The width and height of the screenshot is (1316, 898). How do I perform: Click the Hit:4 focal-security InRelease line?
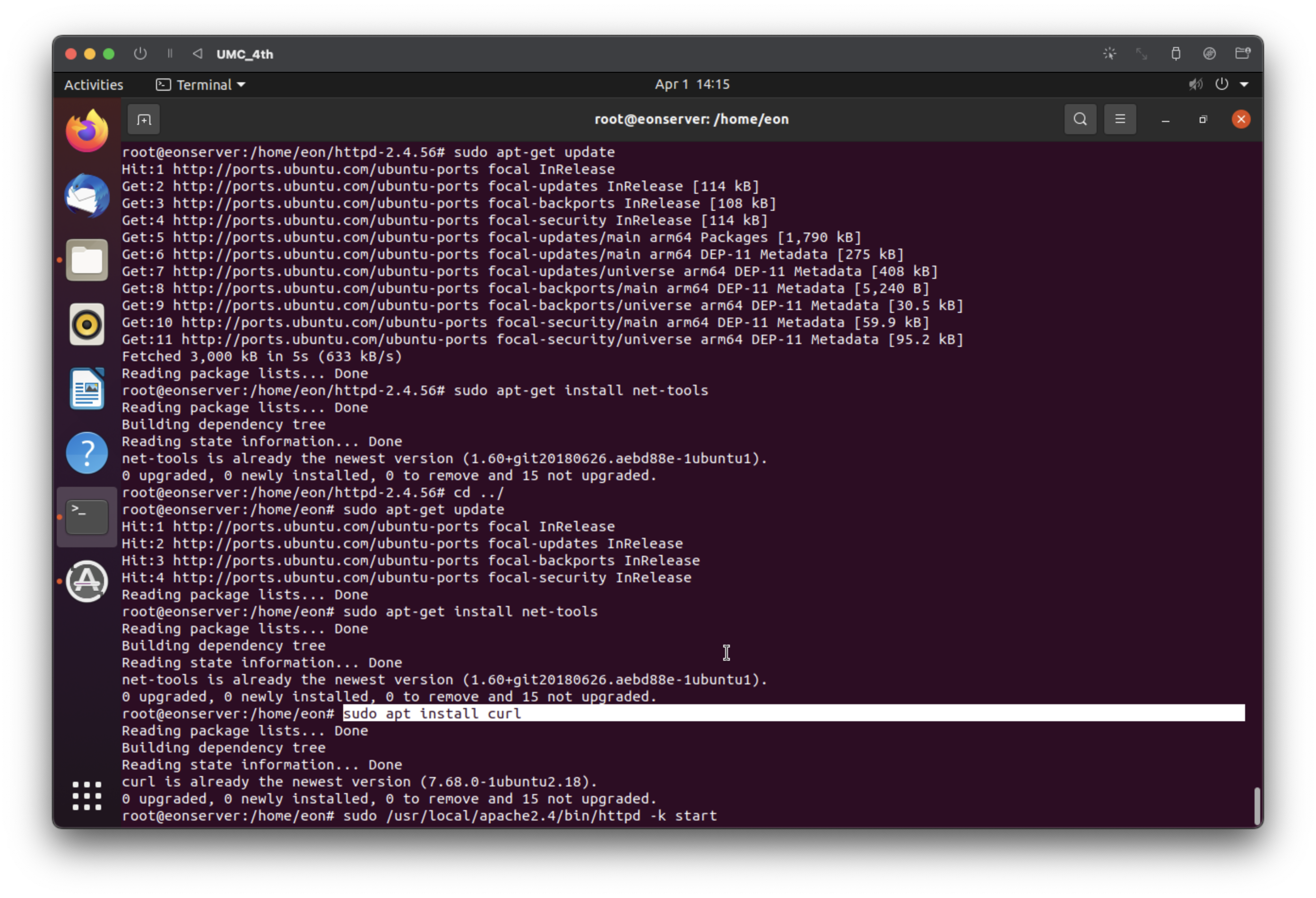coord(407,578)
